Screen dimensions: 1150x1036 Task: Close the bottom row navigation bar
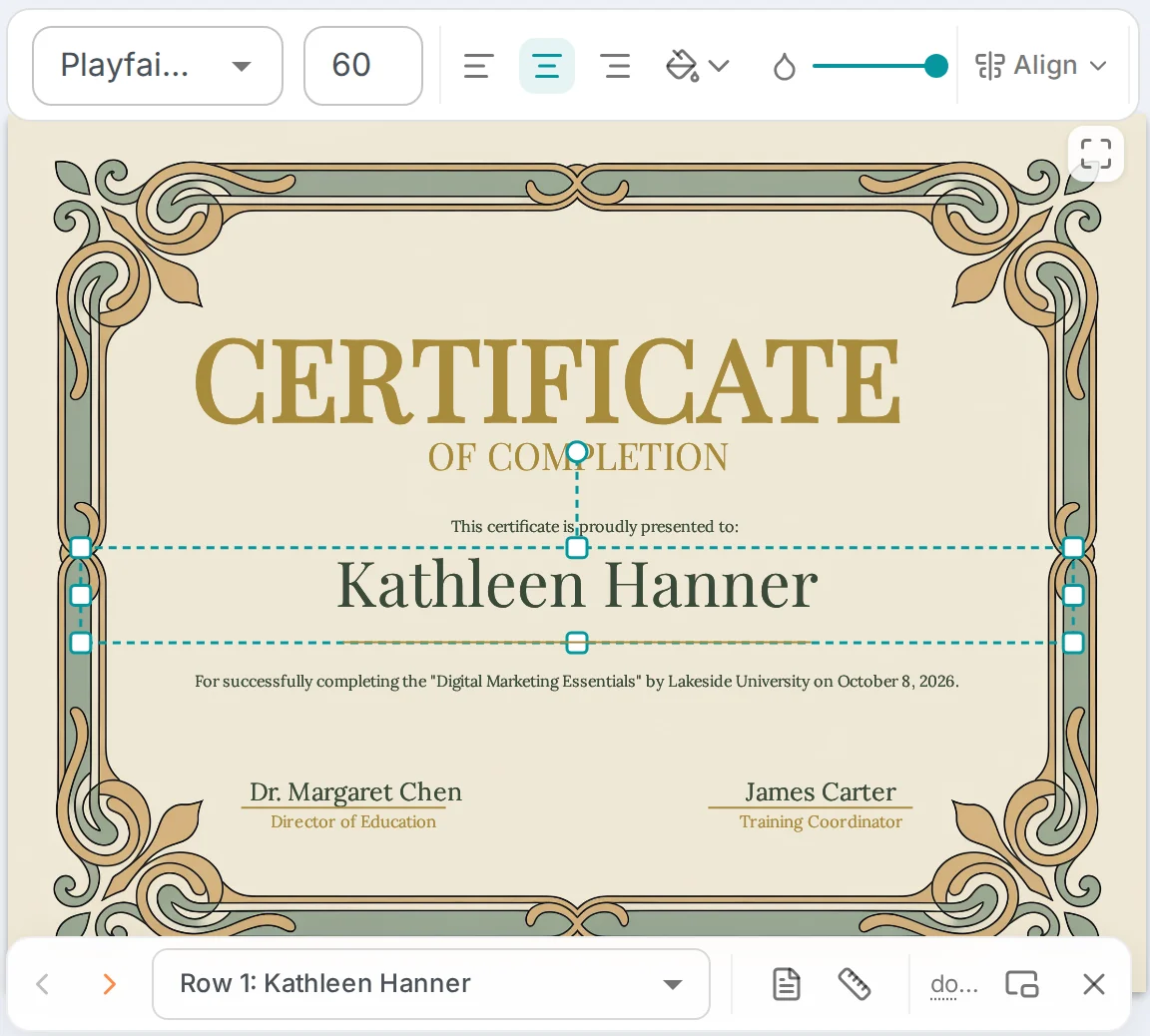tap(1093, 984)
